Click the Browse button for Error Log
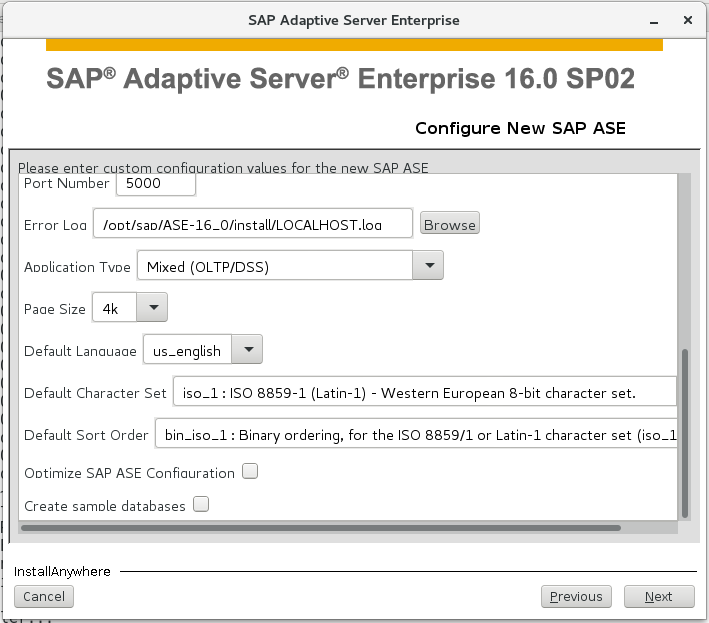This screenshot has height=623, width=709. (x=449, y=223)
